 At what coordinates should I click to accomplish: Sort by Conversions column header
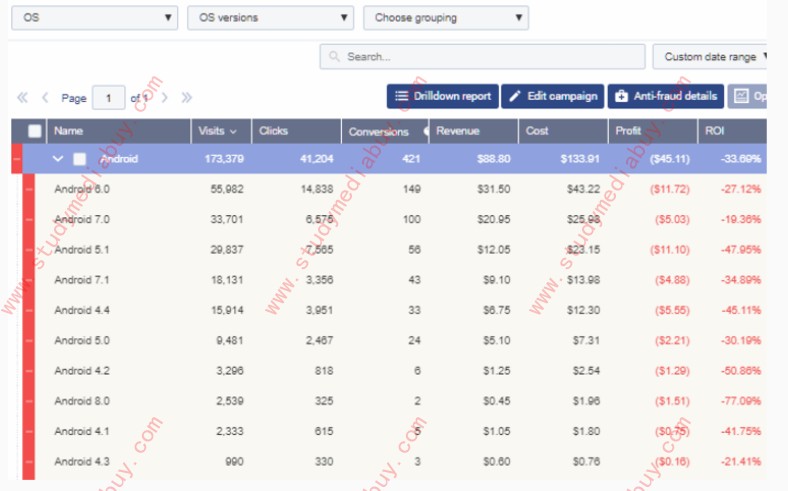click(385, 131)
